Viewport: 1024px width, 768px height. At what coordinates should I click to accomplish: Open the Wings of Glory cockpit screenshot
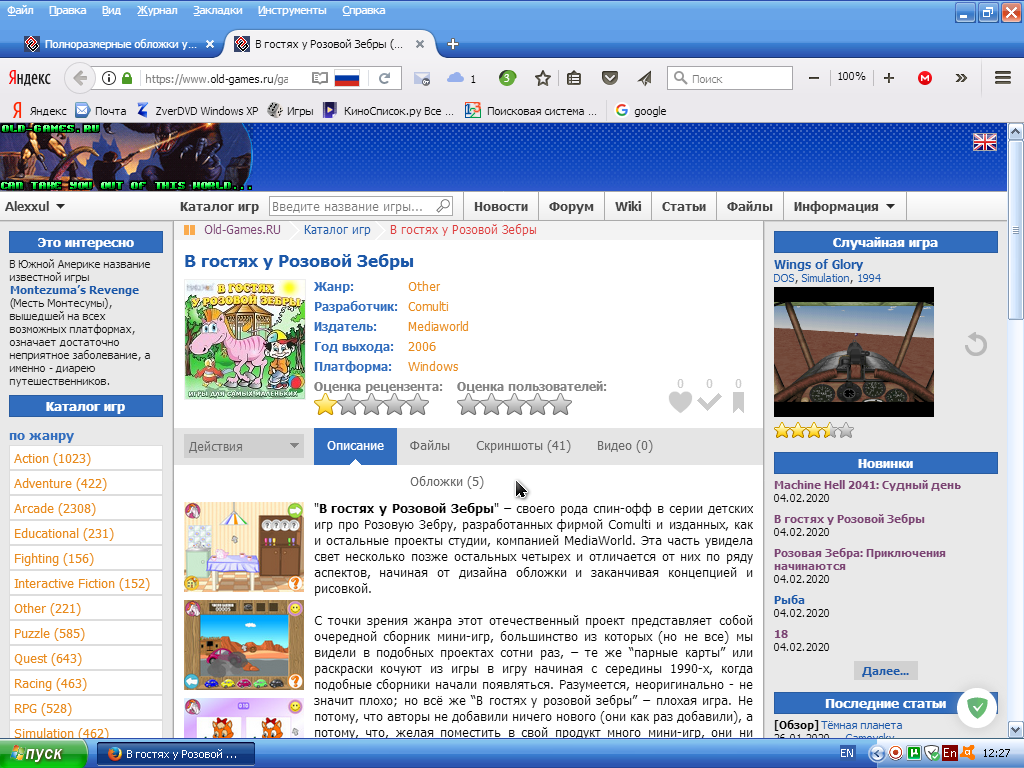(854, 352)
